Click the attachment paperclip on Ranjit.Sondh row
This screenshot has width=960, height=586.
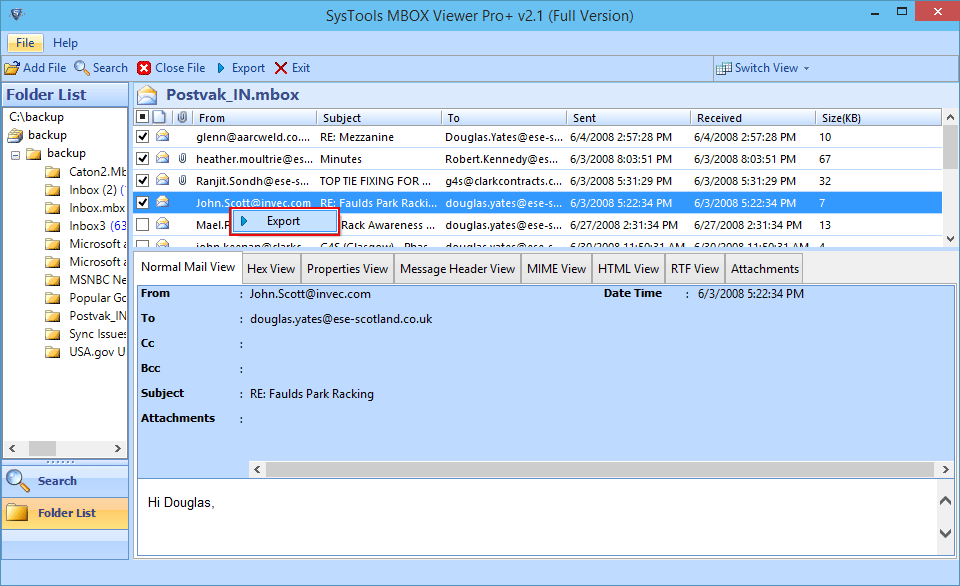pyautogui.click(x=182, y=181)
